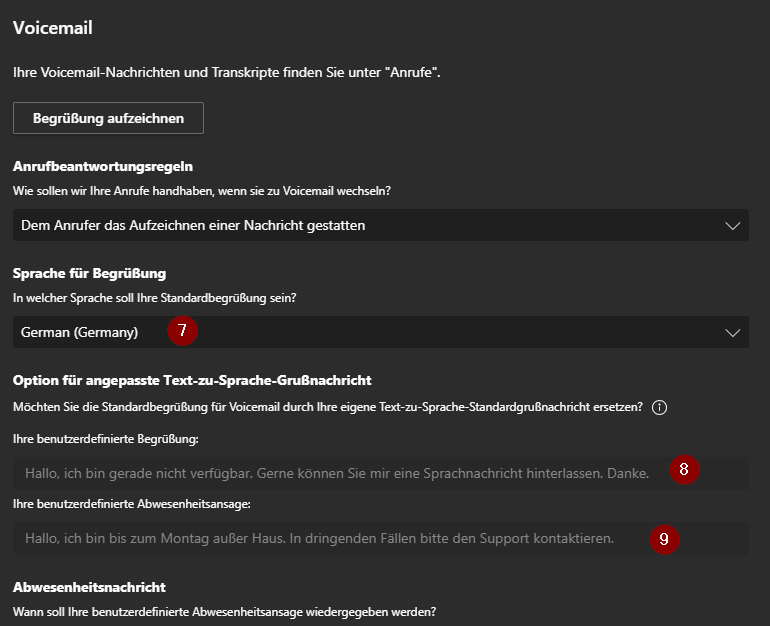Click the info icon beside text-to-speech question
Viewport: 770px width, 626px height.
click(659, 408)
